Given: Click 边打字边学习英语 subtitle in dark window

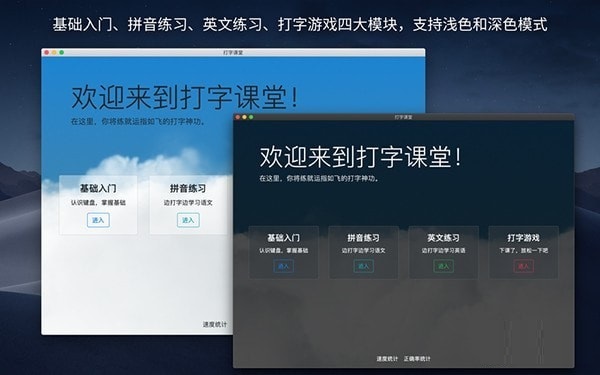Looking at the screenshot, I should [x=443, y=251].
